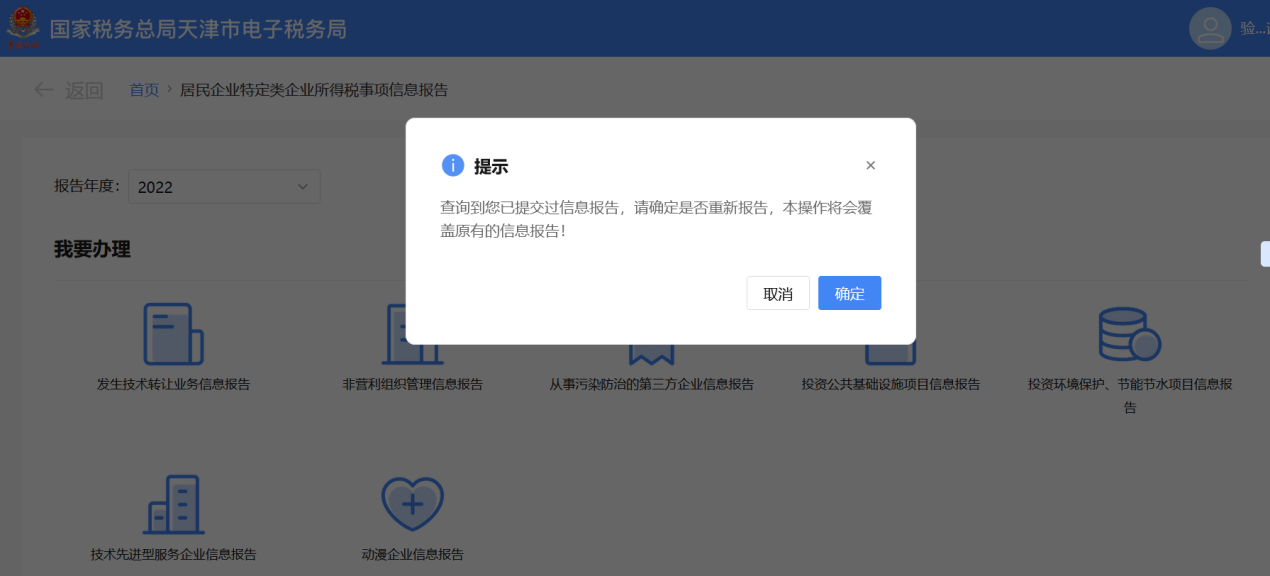Click the 投资环境保护、节能节水项目 database icon
The width and height of the screenshot is (1270, 576).
coord(1129,334)
